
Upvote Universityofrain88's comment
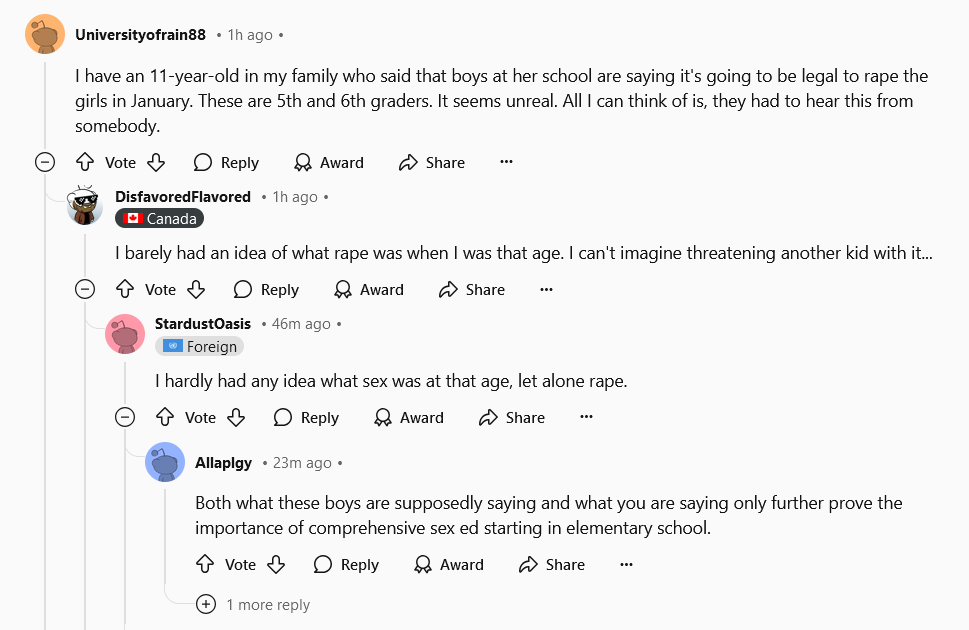click(x=85, y=162)
